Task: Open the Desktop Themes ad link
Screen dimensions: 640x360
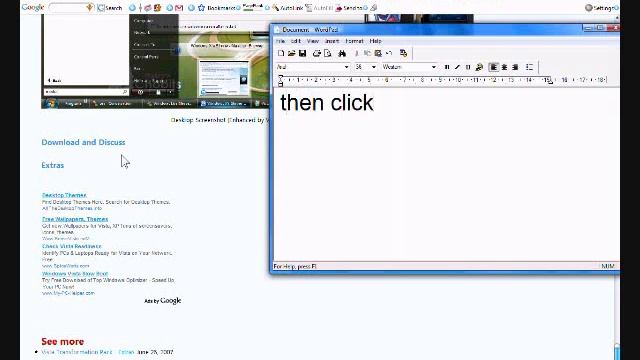Action: coord(64,195)
